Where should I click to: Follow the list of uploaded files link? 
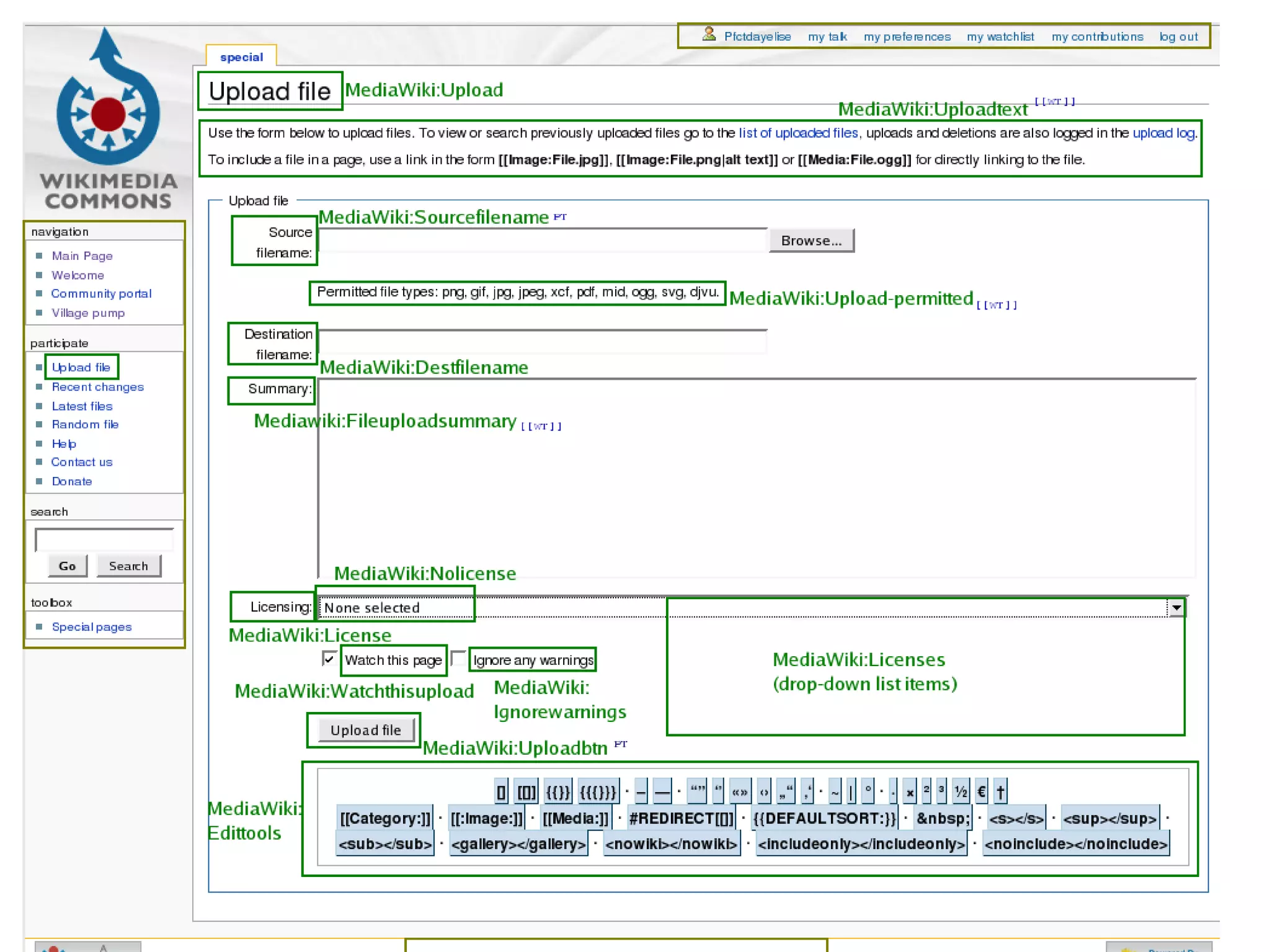point(798,133)
